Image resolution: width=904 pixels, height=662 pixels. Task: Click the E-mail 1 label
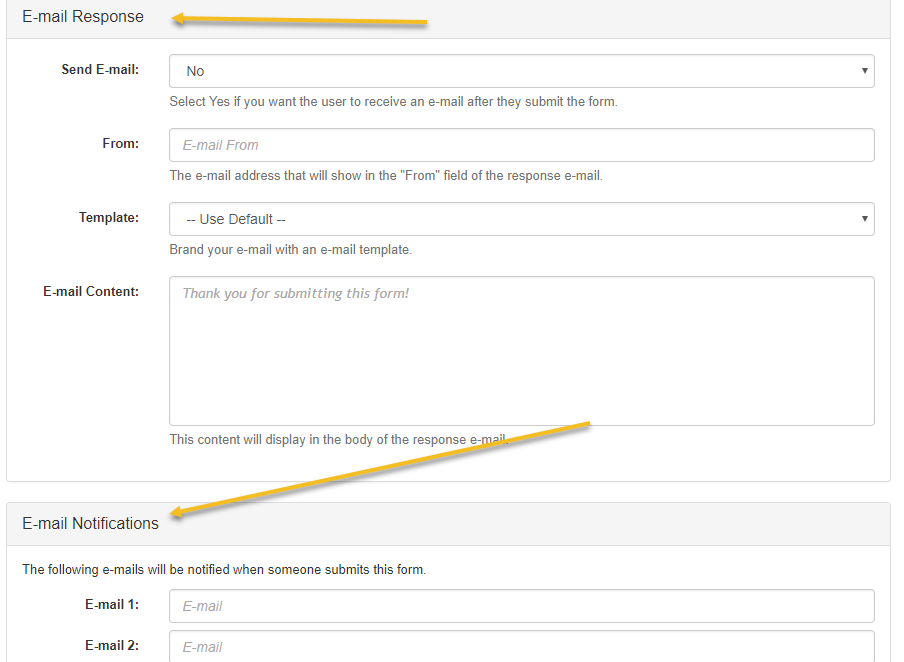(112, 604)
